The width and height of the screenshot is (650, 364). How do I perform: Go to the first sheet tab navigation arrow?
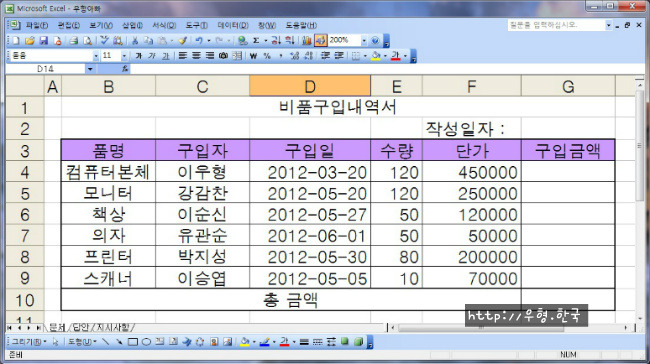(9, 328)
